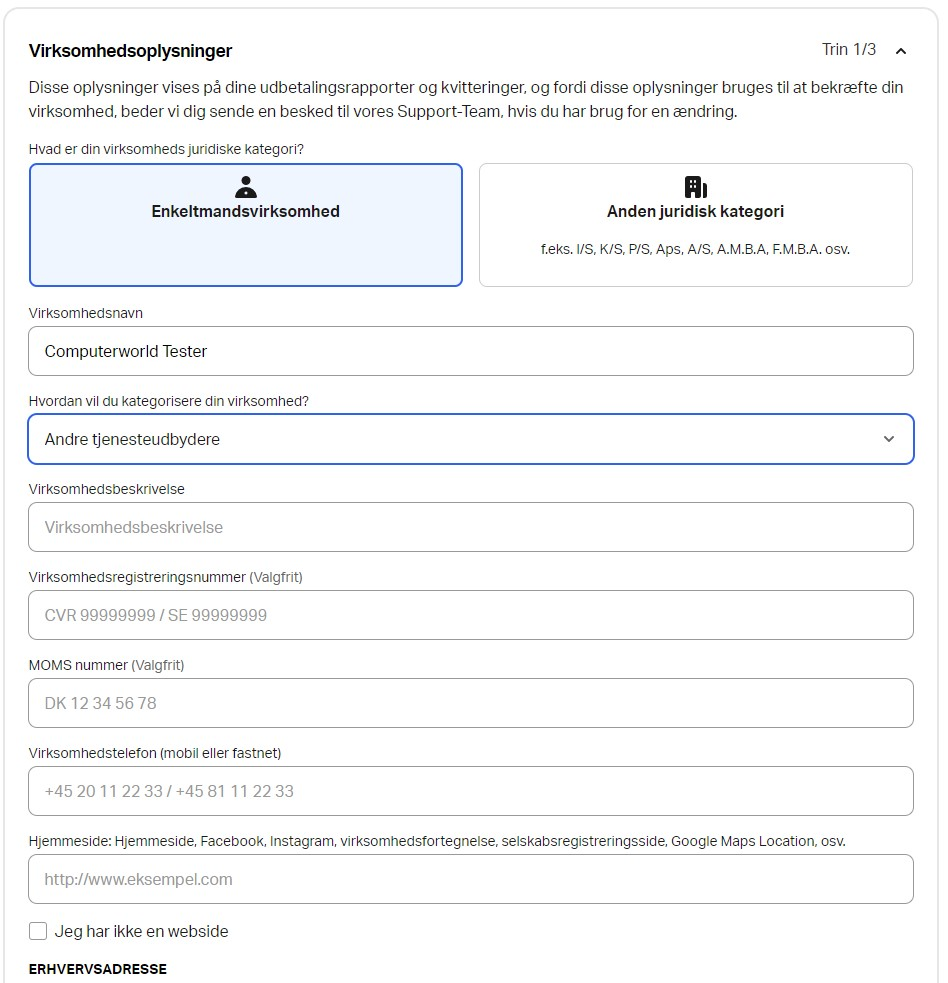The image size is (948, 983).
Task: Click the Trin 1/3 step indicator
Action: point(848,50)
